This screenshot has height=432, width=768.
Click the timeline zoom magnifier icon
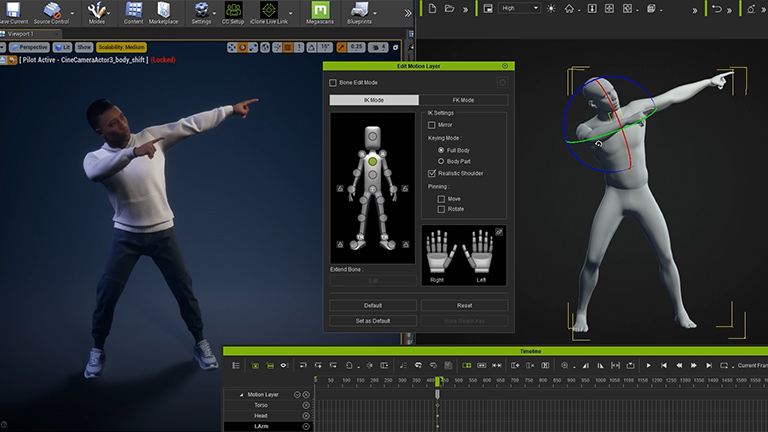tap(564, 365)
